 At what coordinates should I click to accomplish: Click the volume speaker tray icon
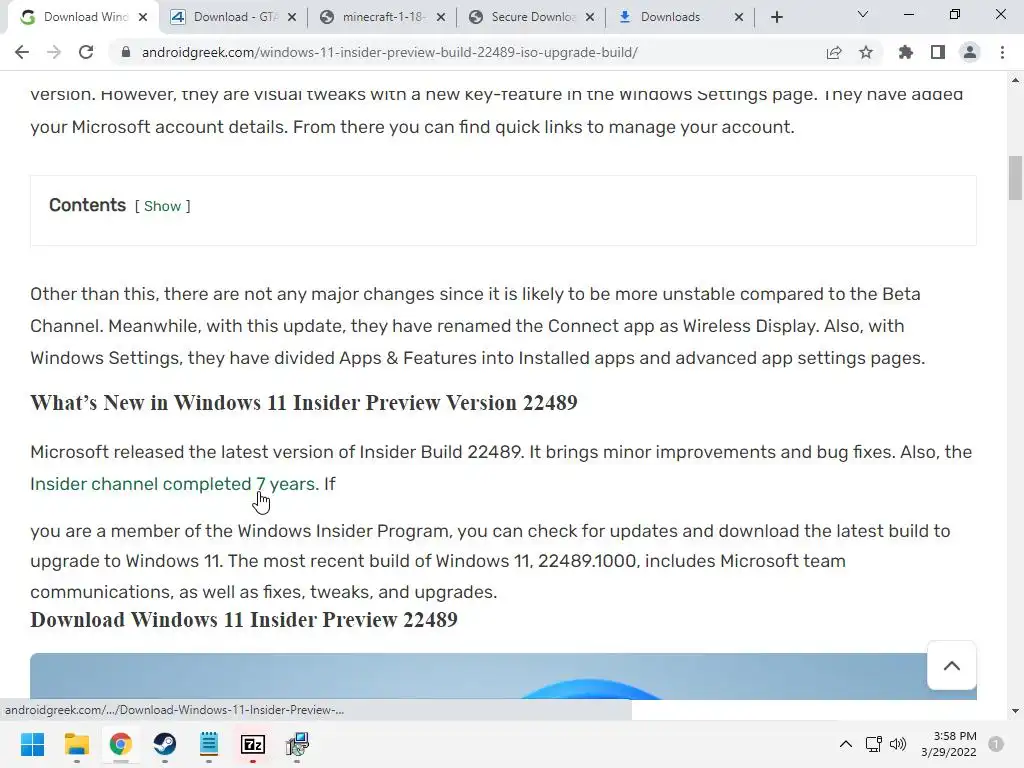tap(898, 744)
